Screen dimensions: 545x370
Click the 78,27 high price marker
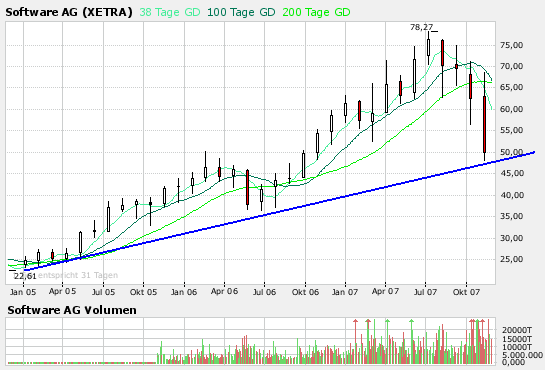[422, 27]
